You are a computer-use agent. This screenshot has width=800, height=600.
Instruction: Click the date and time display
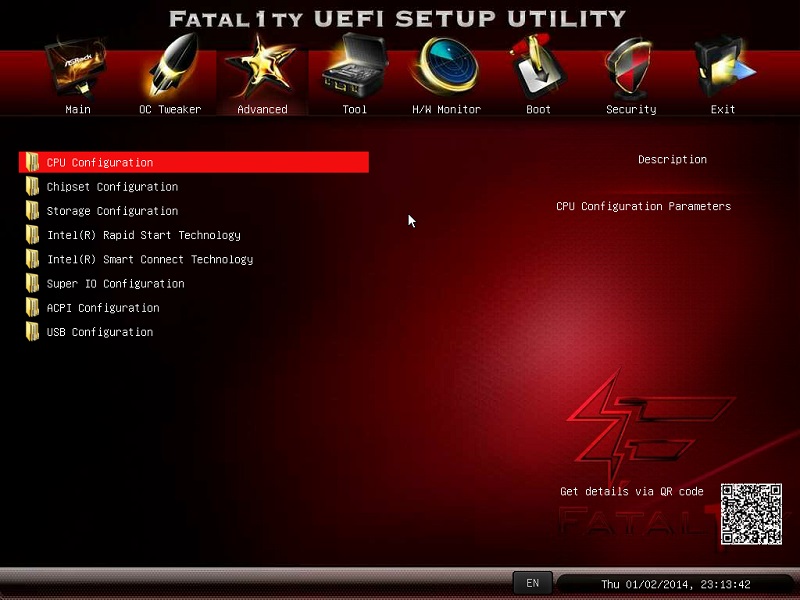676,584
